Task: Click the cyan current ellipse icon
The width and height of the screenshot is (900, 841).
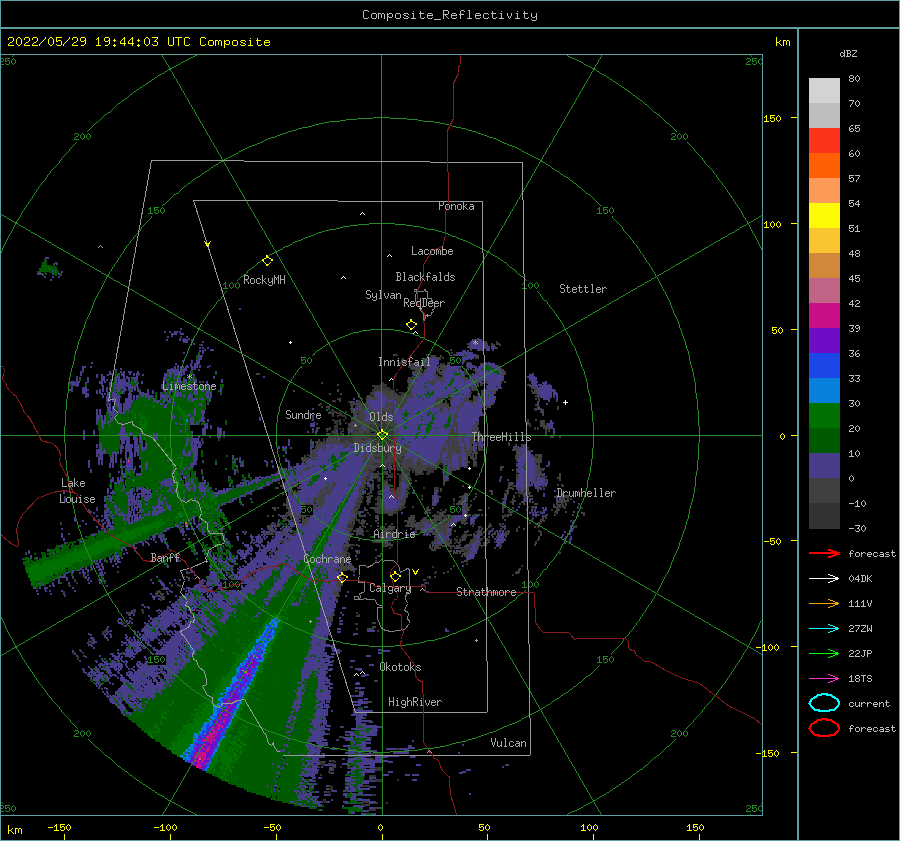Action: [824, 703]
